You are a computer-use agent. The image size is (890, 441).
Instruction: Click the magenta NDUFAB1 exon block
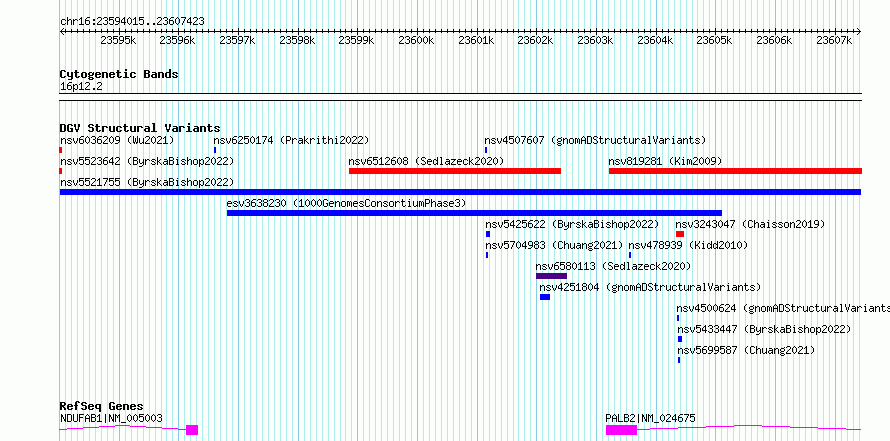tap(192, 430)
